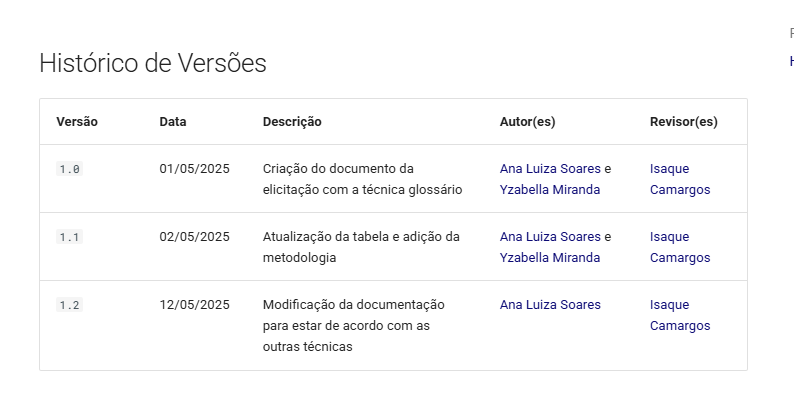This screenshot has width=794, height=404.
Task: Click Yzabella Miranda link in 02/05/2025 row
Action: tap(550, 257)
